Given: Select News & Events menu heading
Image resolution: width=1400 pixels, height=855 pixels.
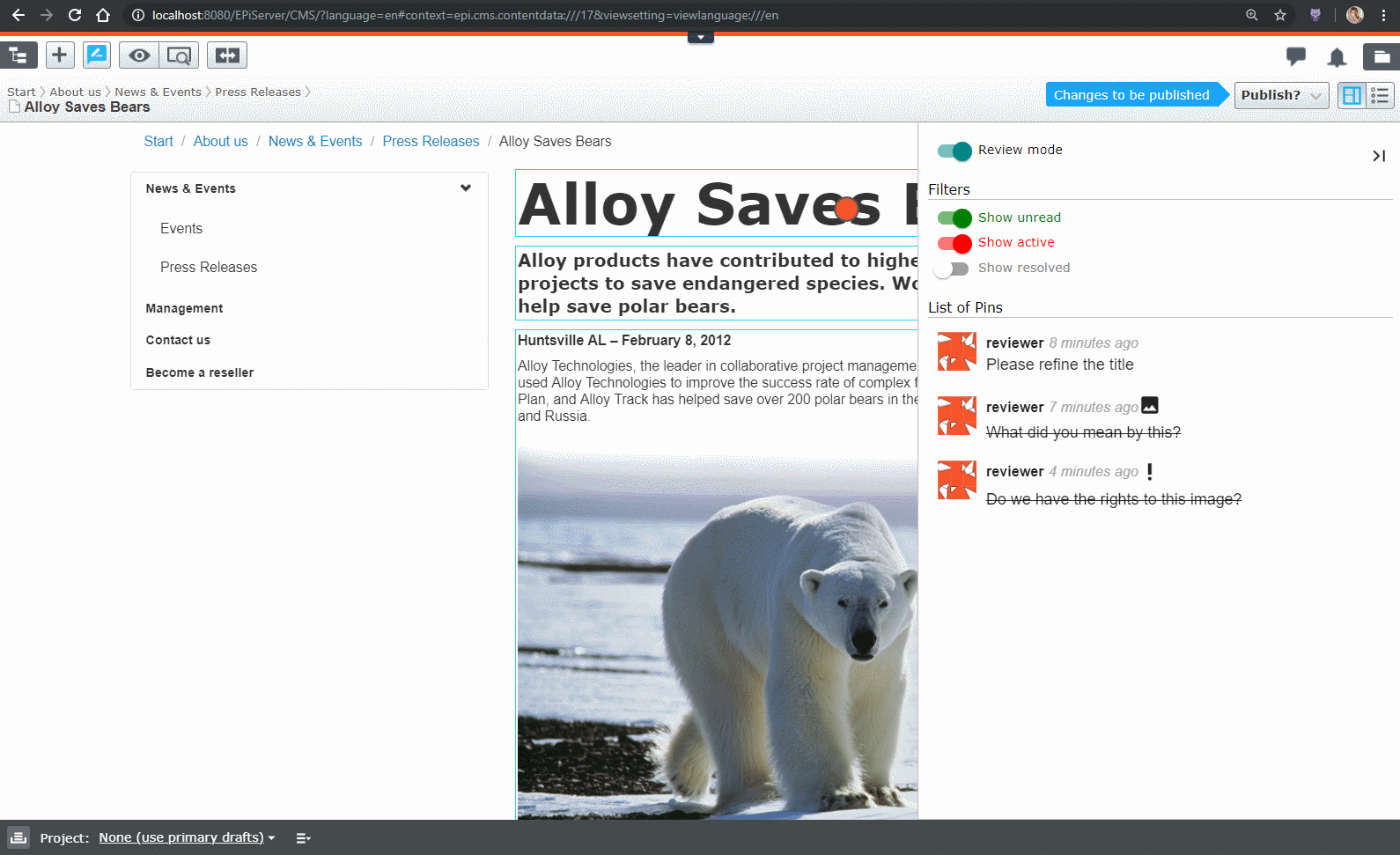Looking at the screenshot, I should click(x=191, y=188).
